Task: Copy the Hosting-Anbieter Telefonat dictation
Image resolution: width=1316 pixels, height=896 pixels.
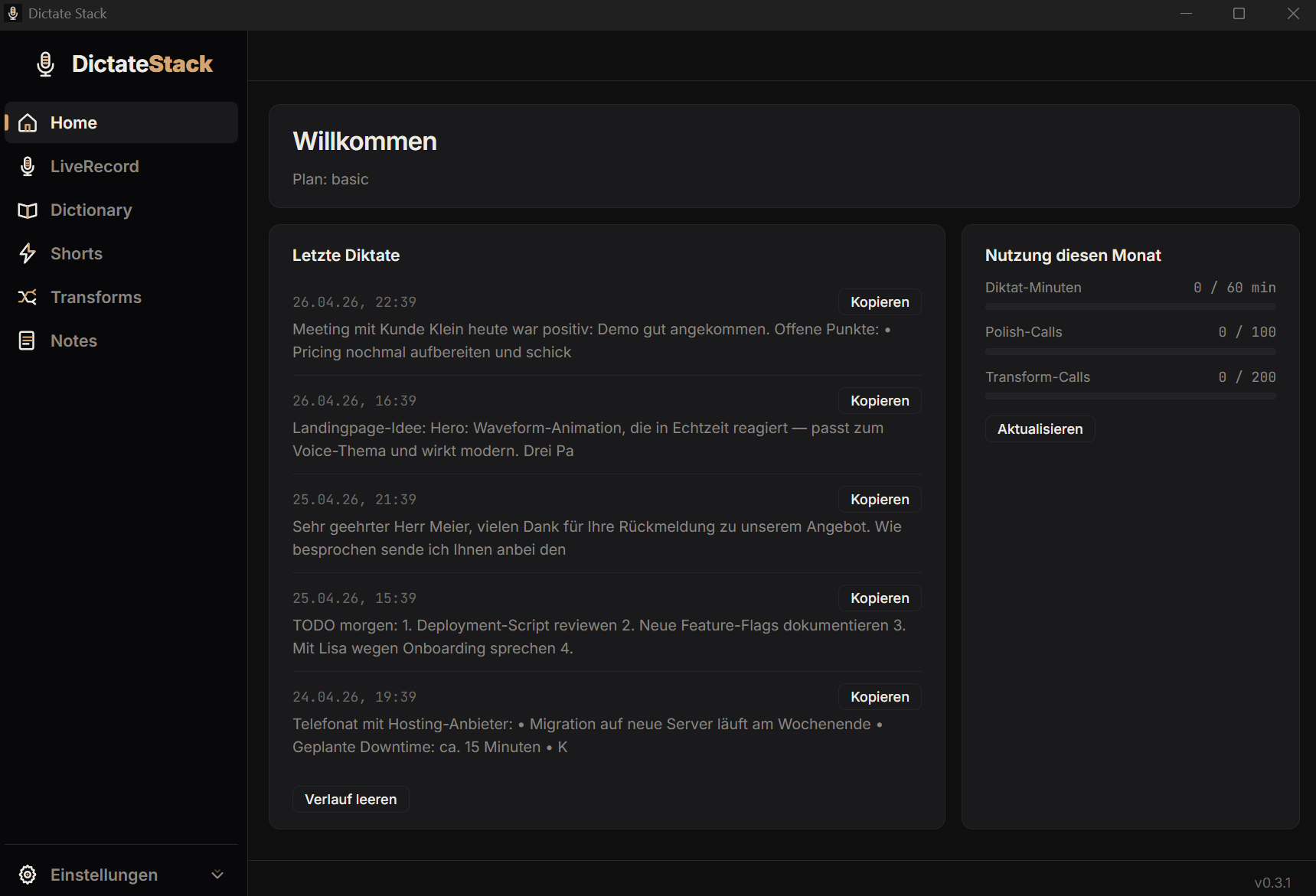Action: (880, 697)
